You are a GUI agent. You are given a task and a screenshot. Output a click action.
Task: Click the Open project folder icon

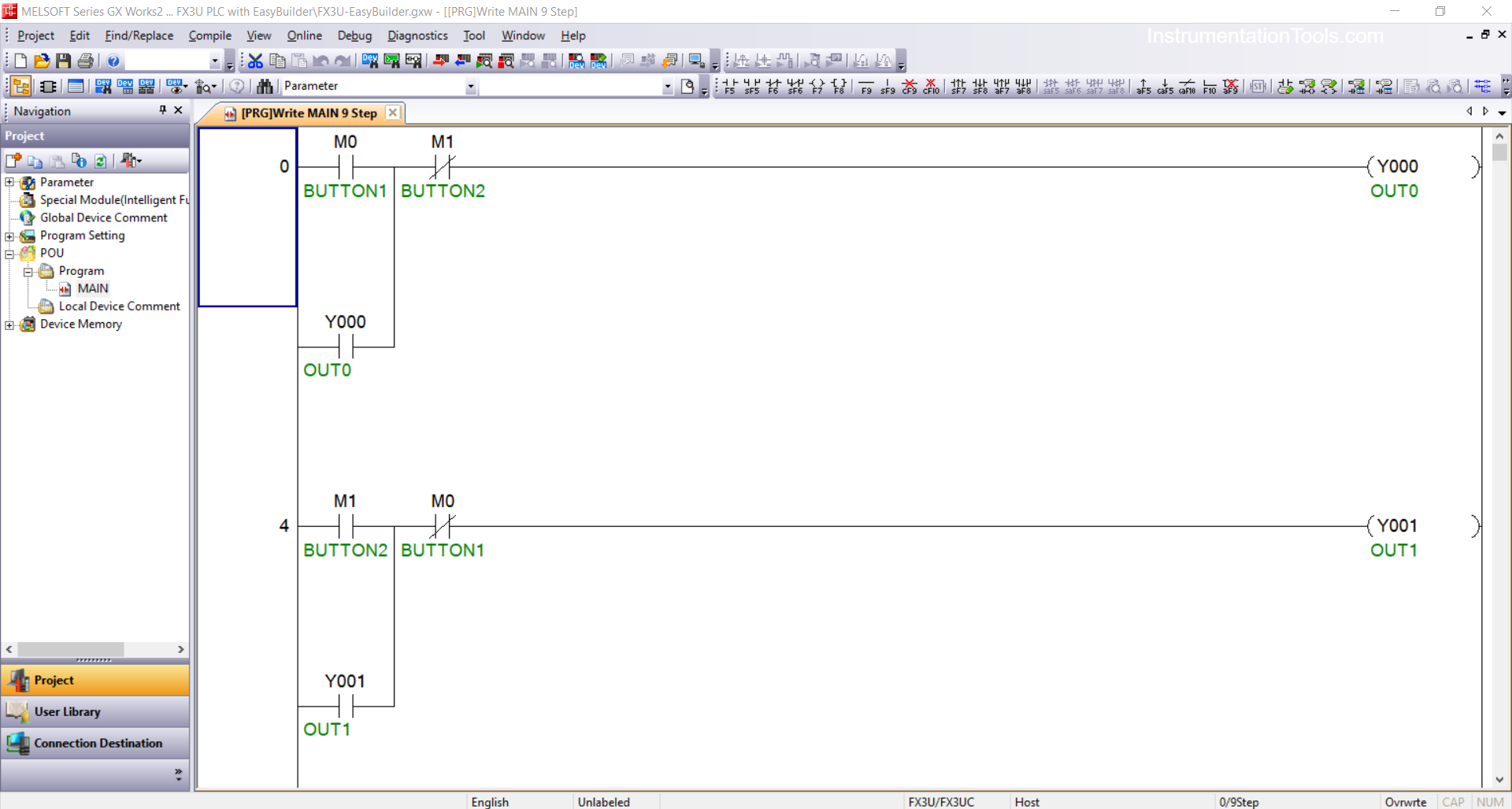[42, 61]
